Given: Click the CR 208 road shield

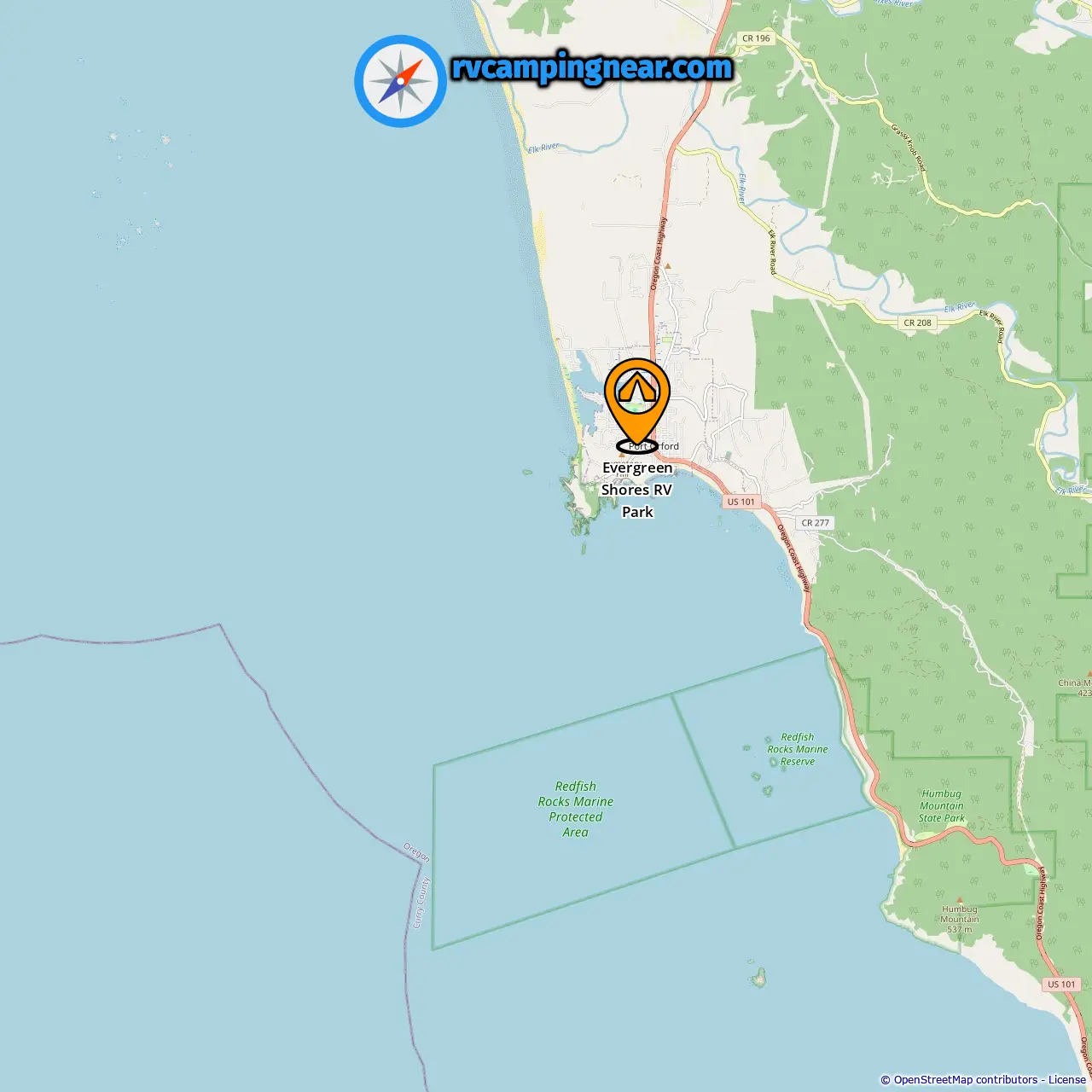Looking at the screenshot, I should [x=918, y=322].
